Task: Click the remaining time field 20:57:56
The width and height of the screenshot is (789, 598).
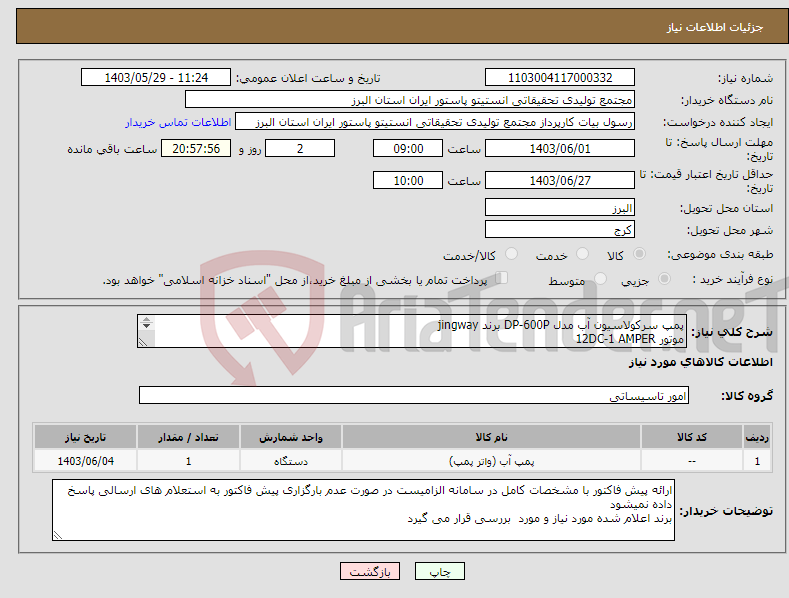Action: tap(196, 148)
